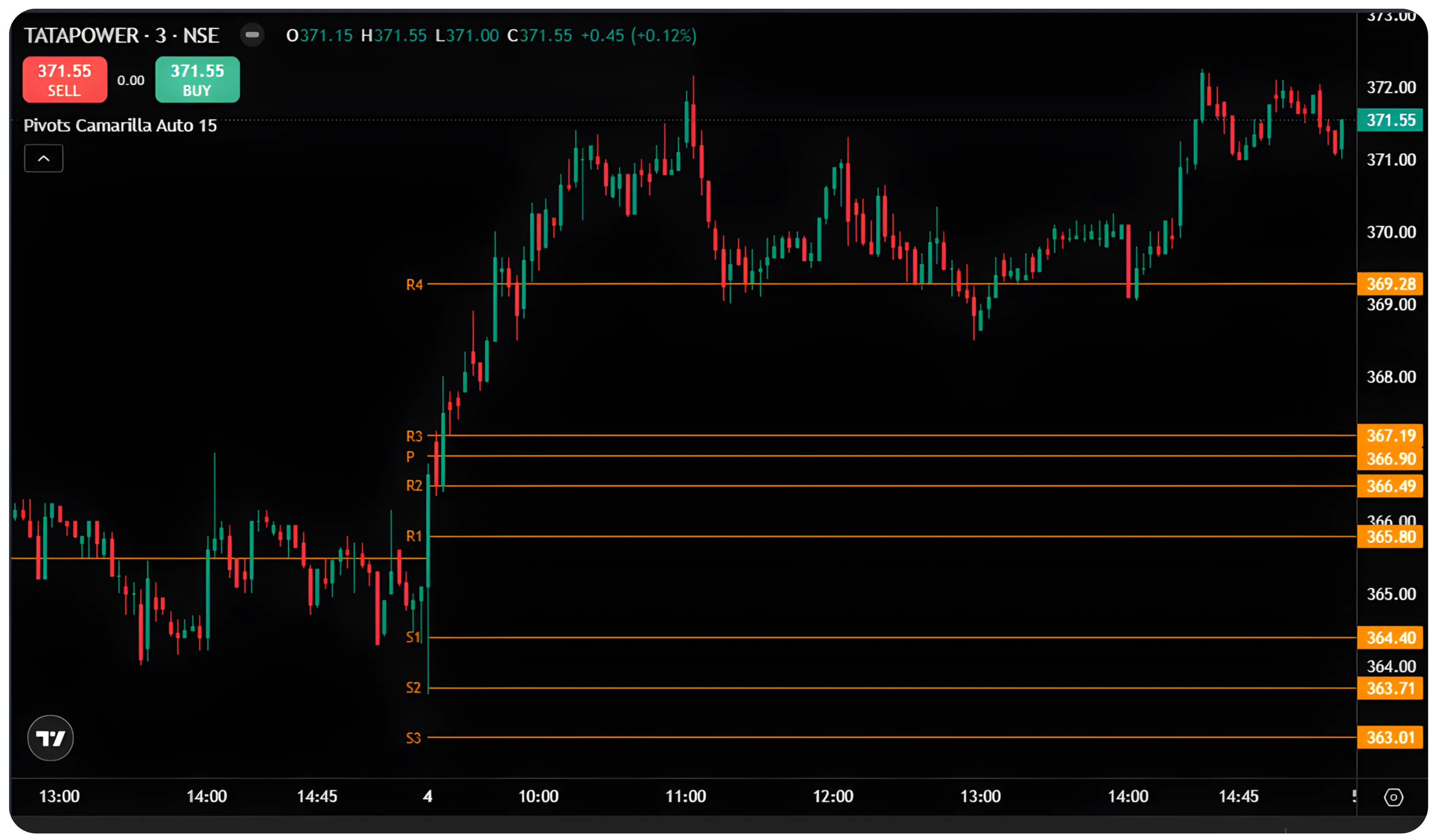The width and height of the screenshot is (1437, 840).
Task: Click the orange R1 price label 365.80
Action: tap(1391, 536)
